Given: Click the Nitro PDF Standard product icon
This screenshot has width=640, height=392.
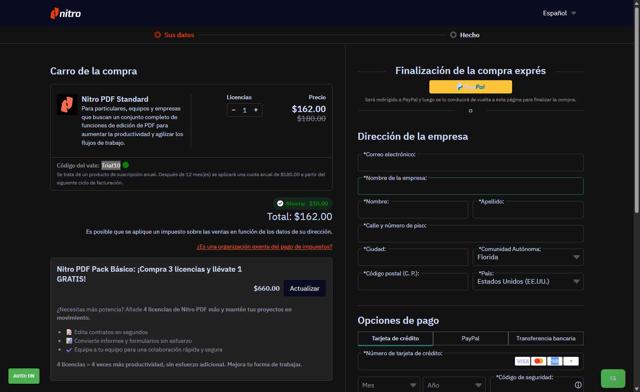Looking at the screenshot, I should (67, 105).
